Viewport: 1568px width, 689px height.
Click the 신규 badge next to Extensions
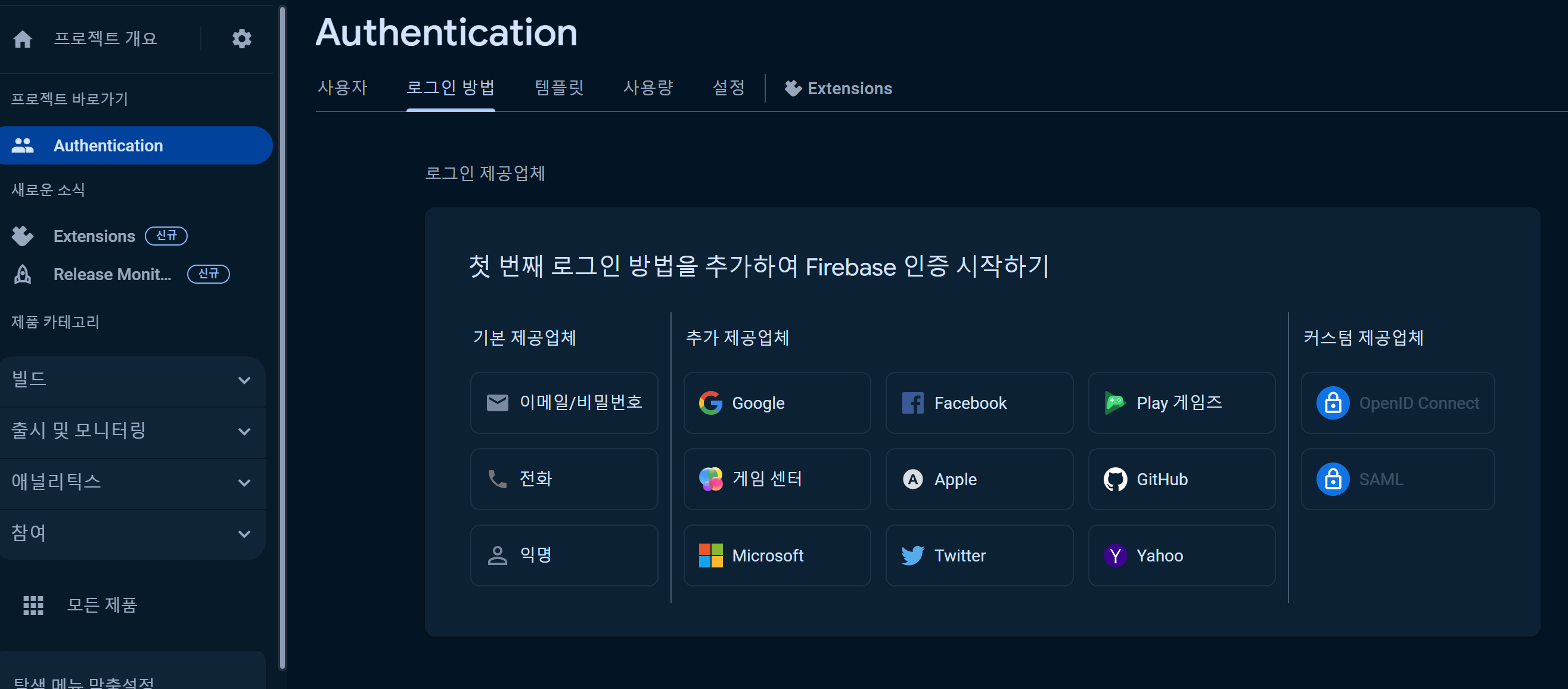click(166, 235)
